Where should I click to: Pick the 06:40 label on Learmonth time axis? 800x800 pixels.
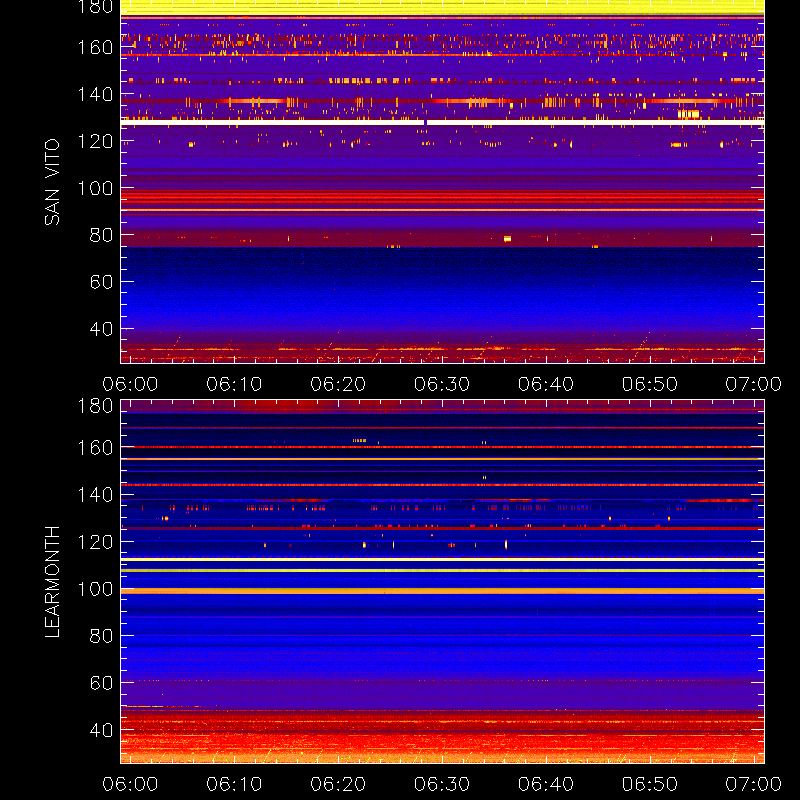pyautogui.click(x=546, y=784)
